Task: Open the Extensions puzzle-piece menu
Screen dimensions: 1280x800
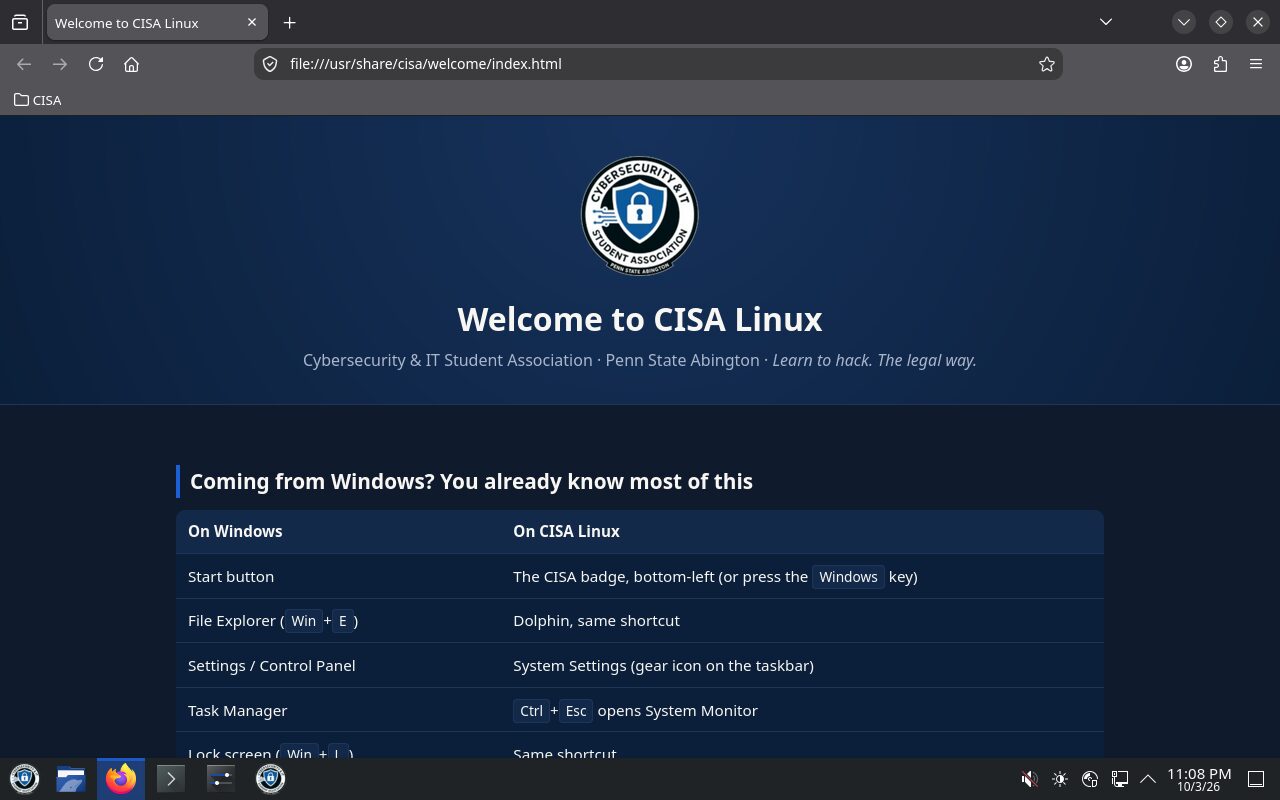Action: tap(1220, 64)
